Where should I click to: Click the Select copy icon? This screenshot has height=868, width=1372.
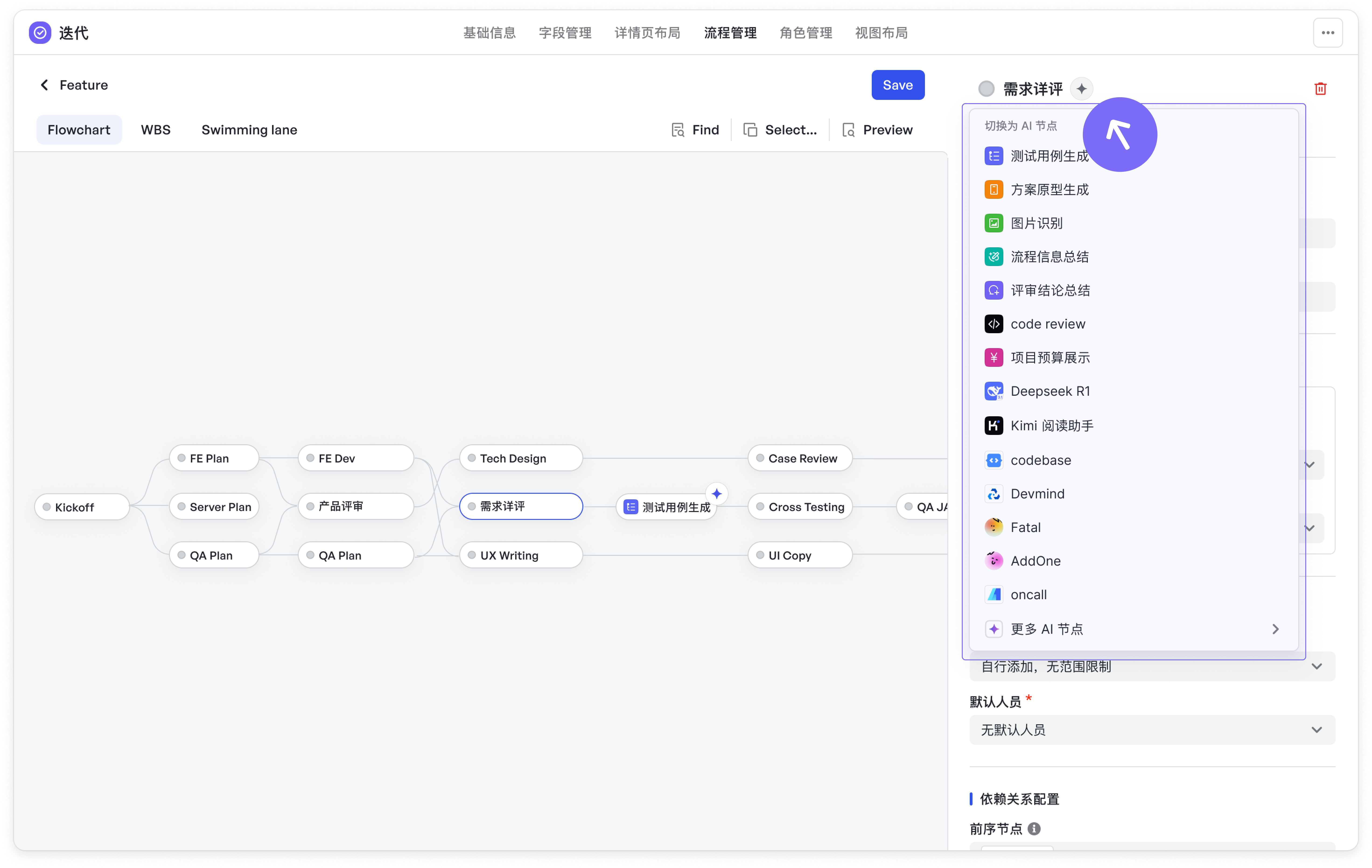pyautogui.click(x=750, y=130)
